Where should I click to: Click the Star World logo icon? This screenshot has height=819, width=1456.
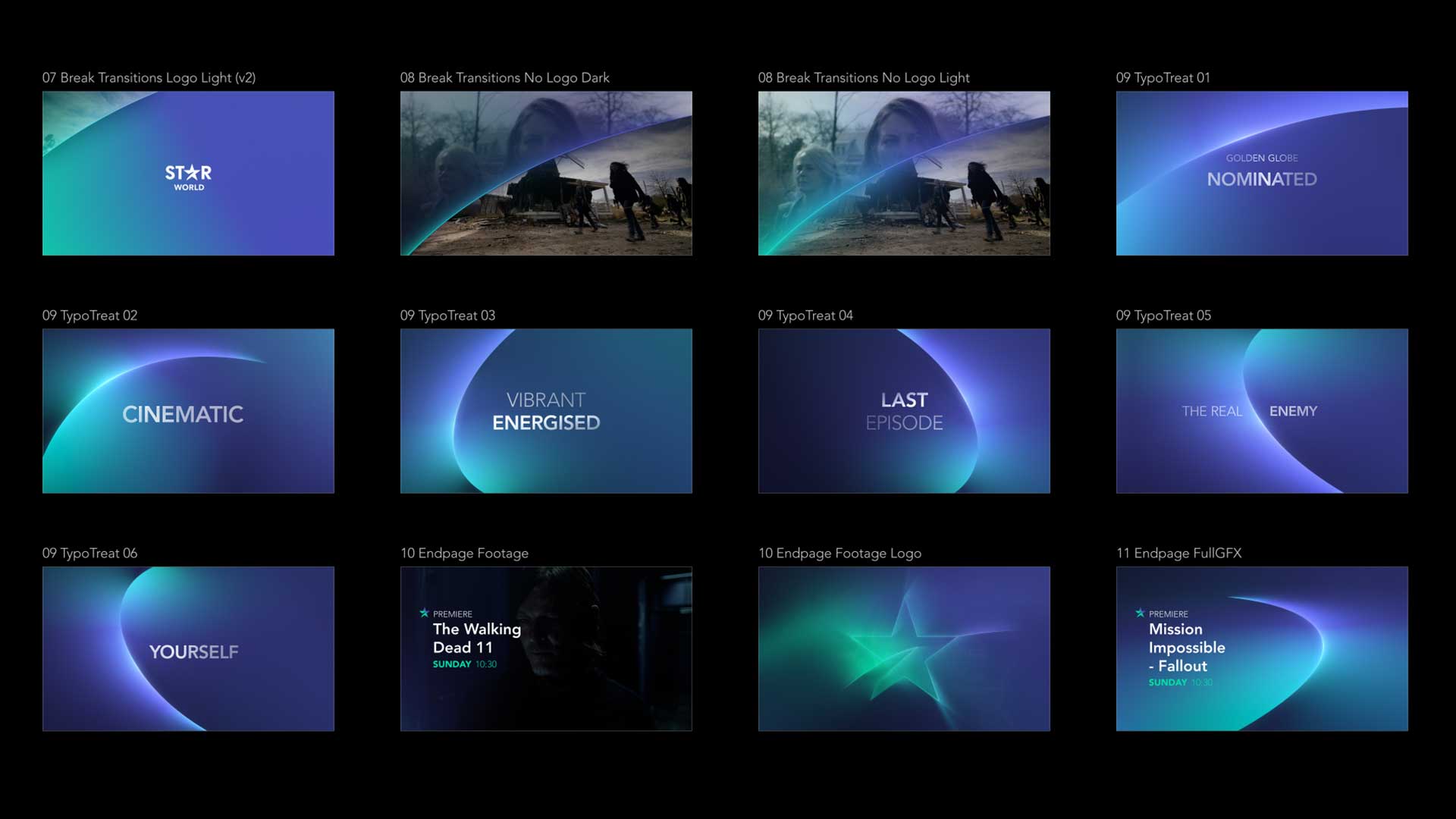pyautogui.click(x=188, y=177)
